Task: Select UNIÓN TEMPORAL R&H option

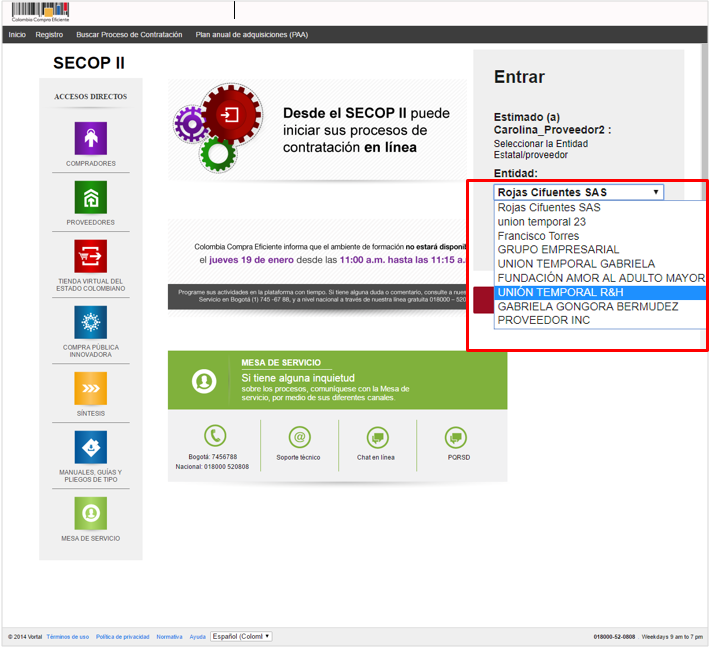Action: pos(599,293)
